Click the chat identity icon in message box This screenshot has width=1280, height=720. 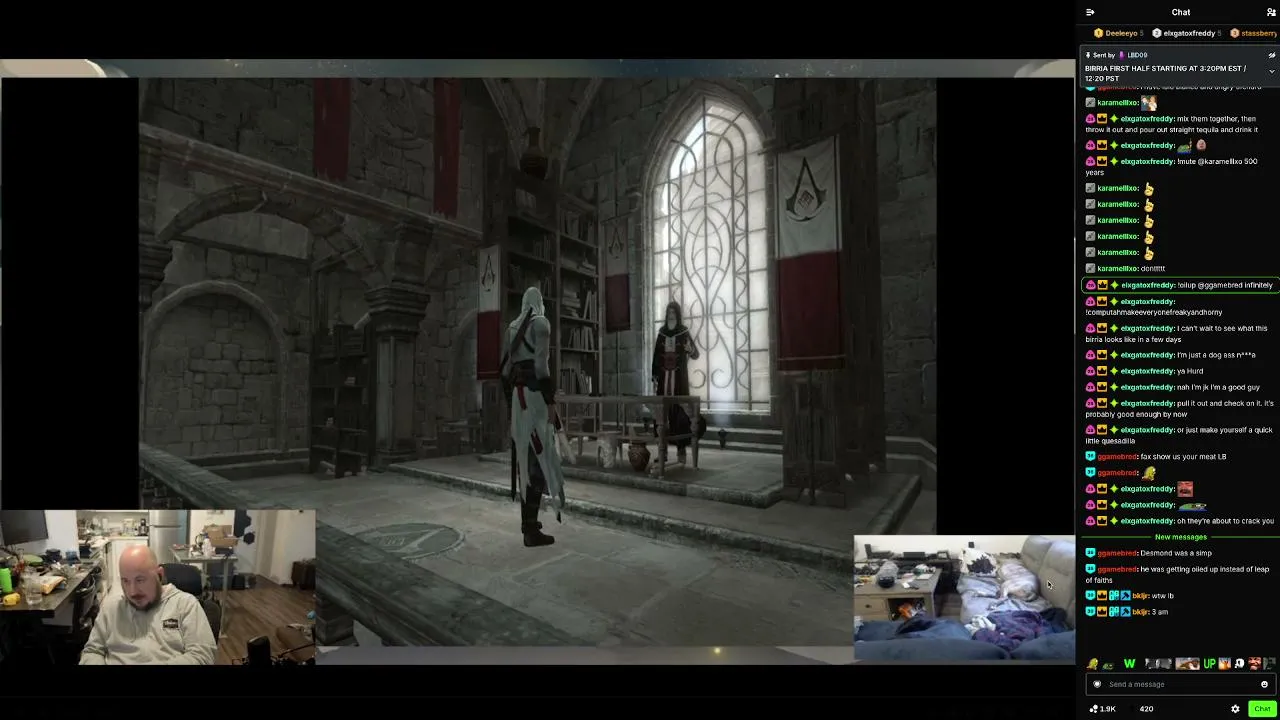point(1097,684)
